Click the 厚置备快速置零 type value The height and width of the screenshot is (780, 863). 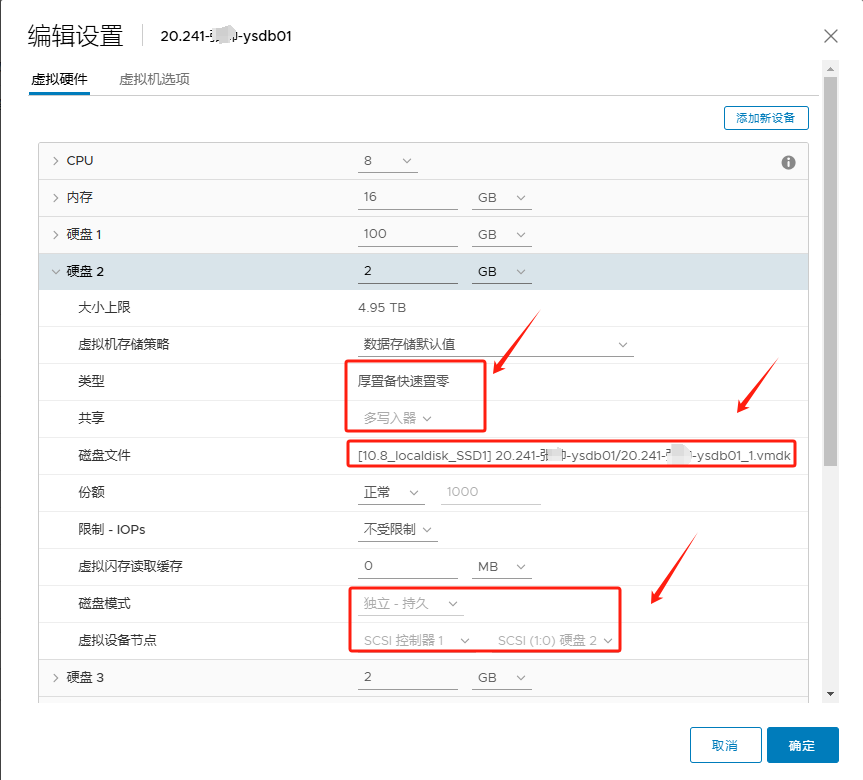coord(403,381)
